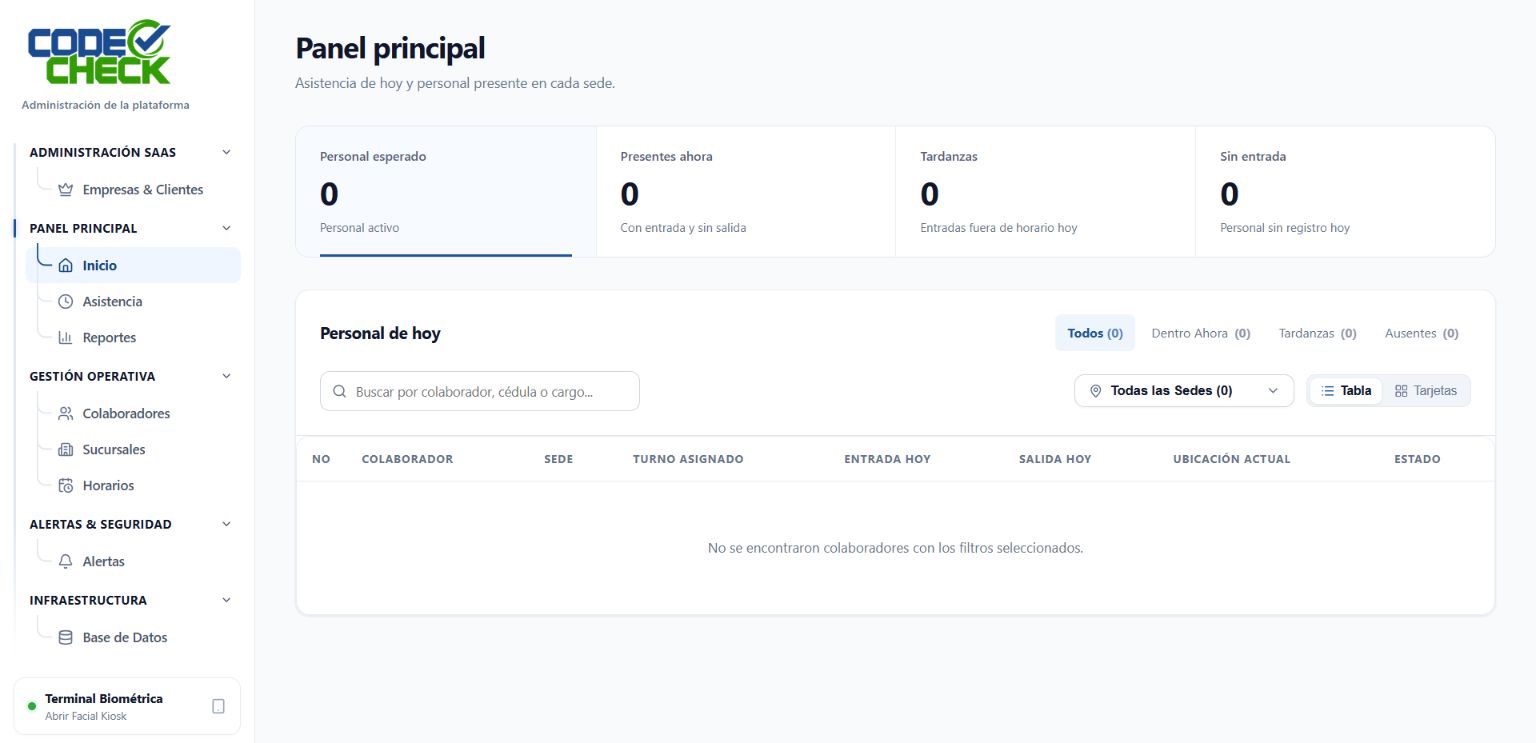Image resolution: width=1536 pixels, height=743 pixels.
Task: Open the Asistencia page
Action: (133, 302)
